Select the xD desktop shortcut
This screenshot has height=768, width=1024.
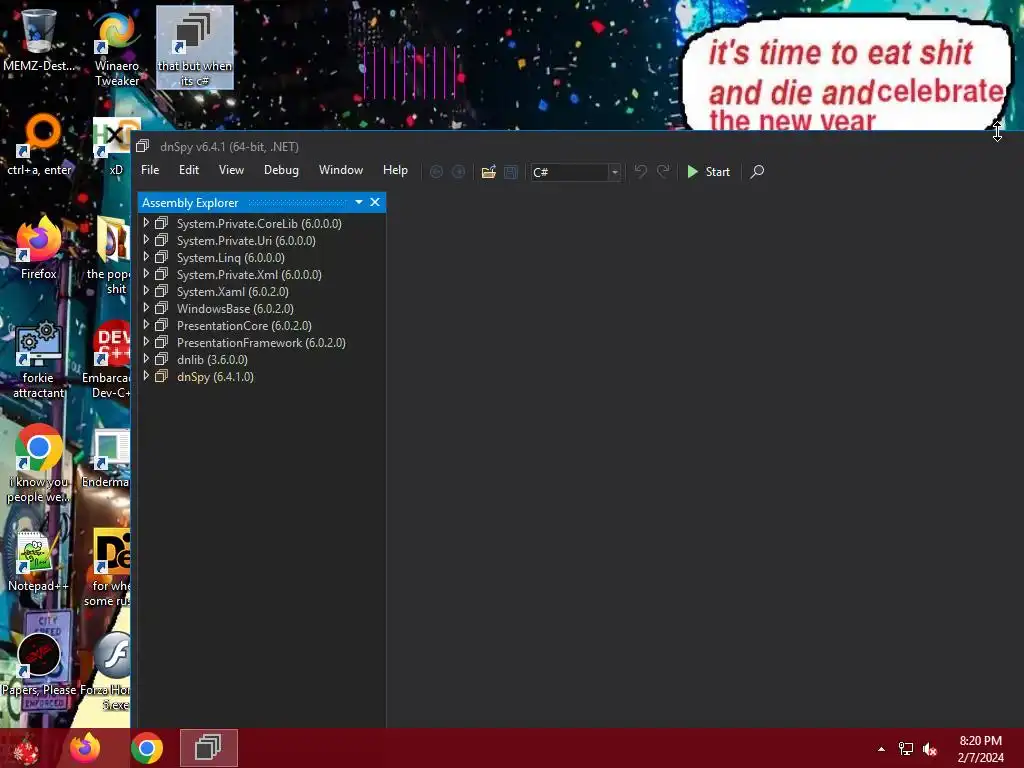(x=114, y=147)
